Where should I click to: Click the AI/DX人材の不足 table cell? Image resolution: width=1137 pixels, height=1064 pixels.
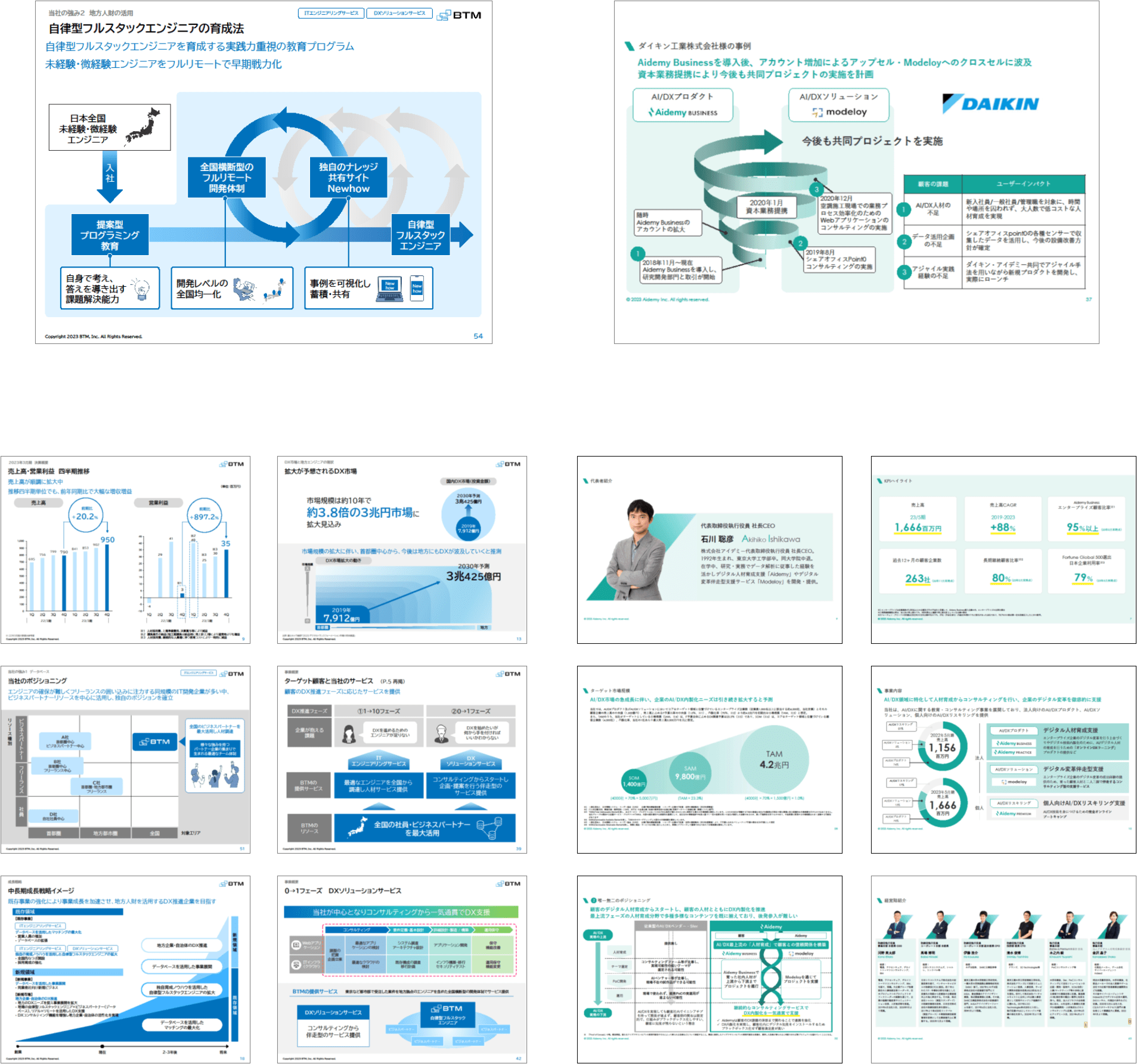(932, 209)
